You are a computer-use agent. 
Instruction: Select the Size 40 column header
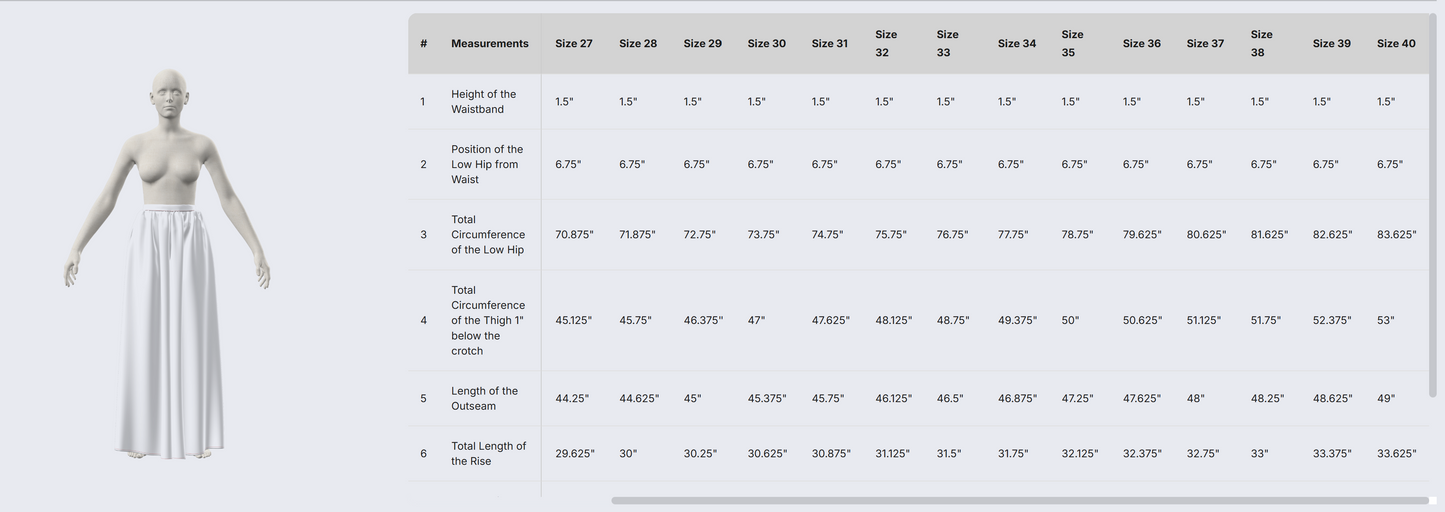pos(1396,44)
